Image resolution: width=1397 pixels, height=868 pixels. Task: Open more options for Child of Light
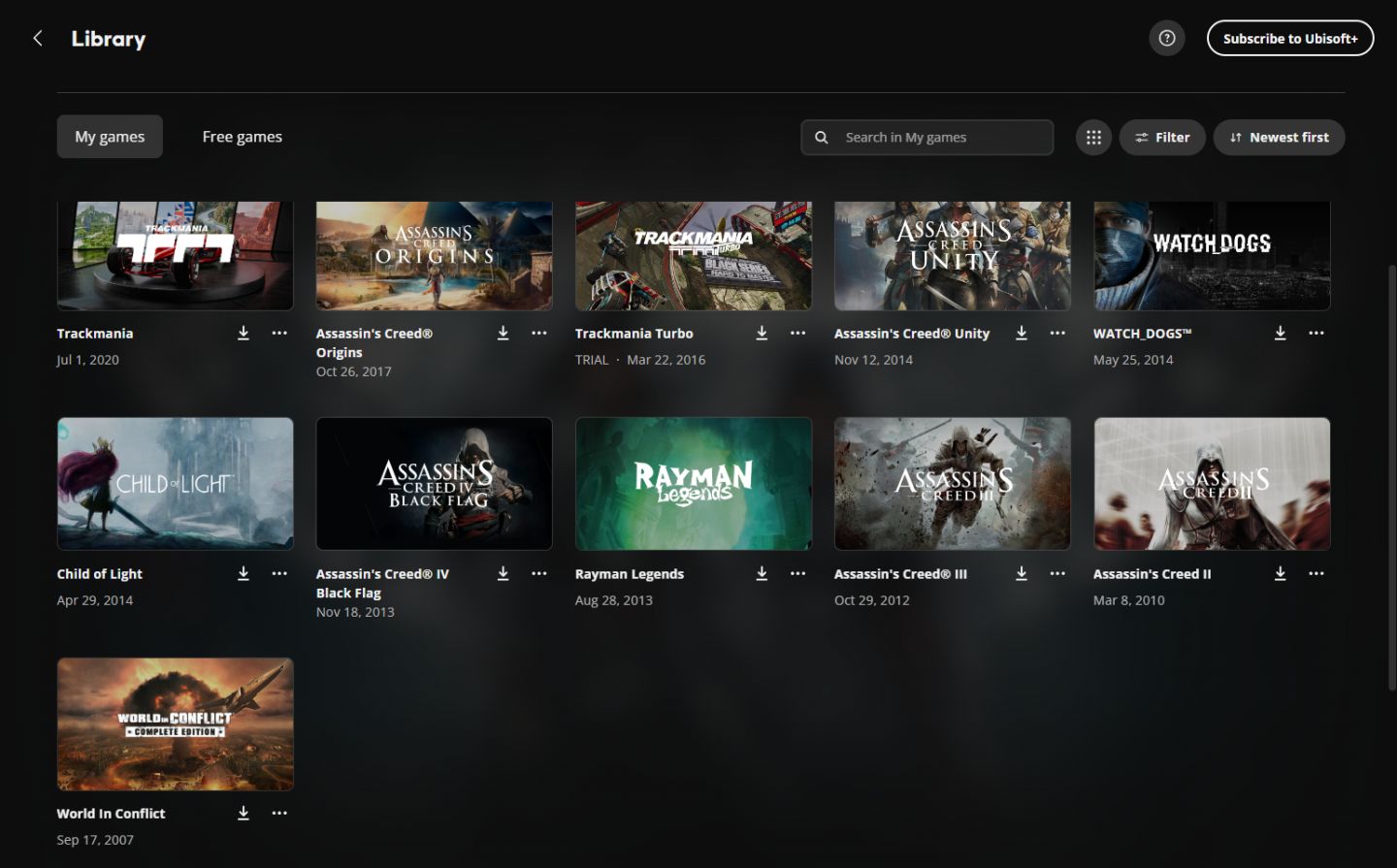click(x=279, y=573)
